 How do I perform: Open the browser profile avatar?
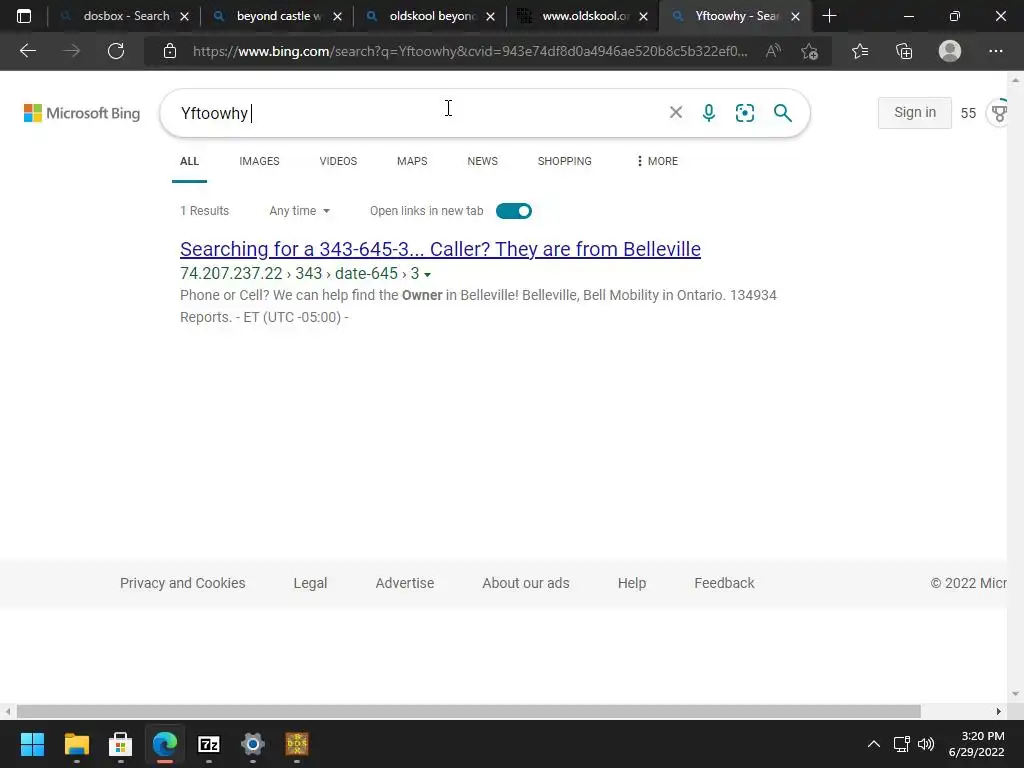[950, 51]
